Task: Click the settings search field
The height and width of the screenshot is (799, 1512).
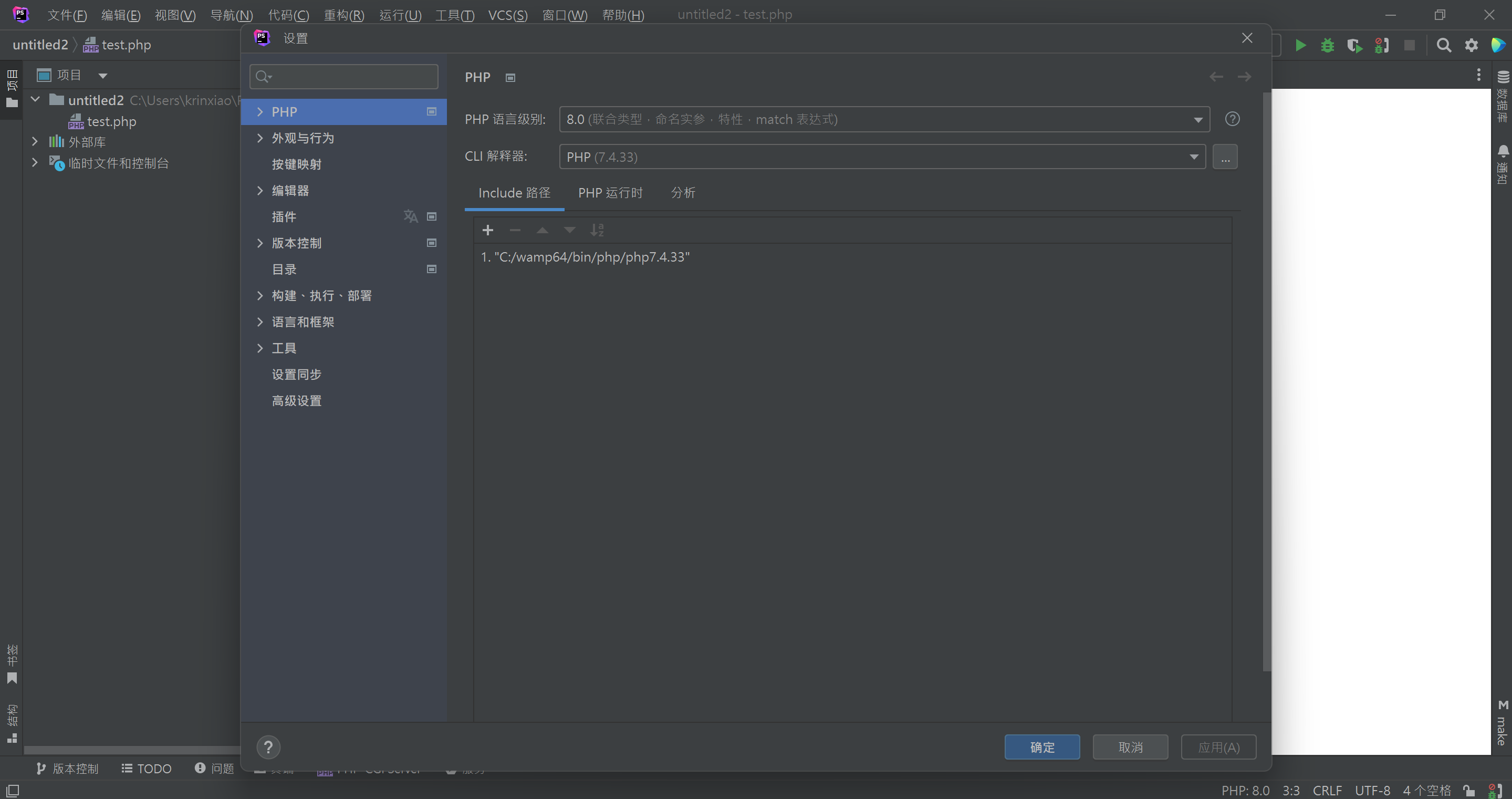Action: (343, 76)
